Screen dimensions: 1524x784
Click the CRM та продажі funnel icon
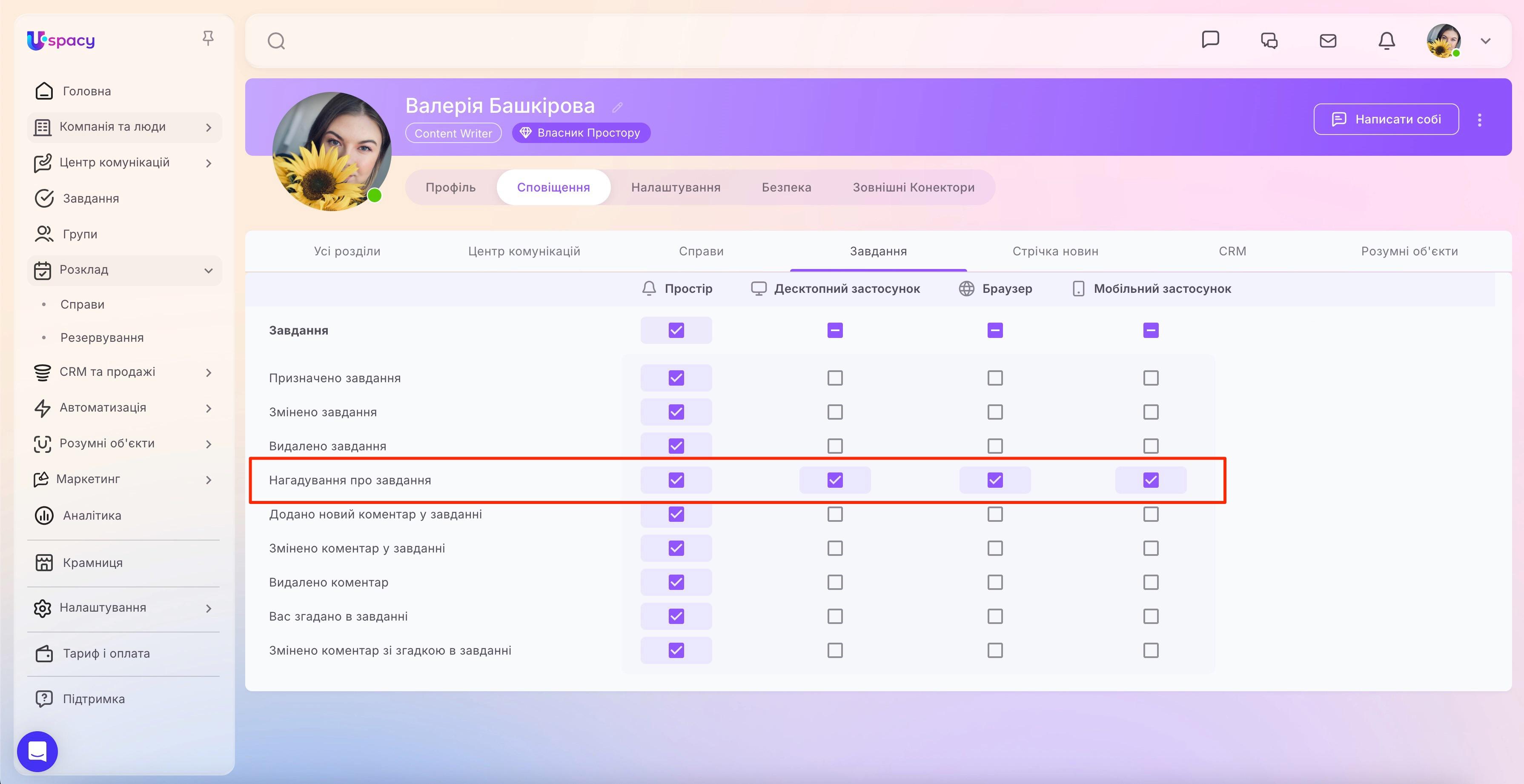(42, 372)
